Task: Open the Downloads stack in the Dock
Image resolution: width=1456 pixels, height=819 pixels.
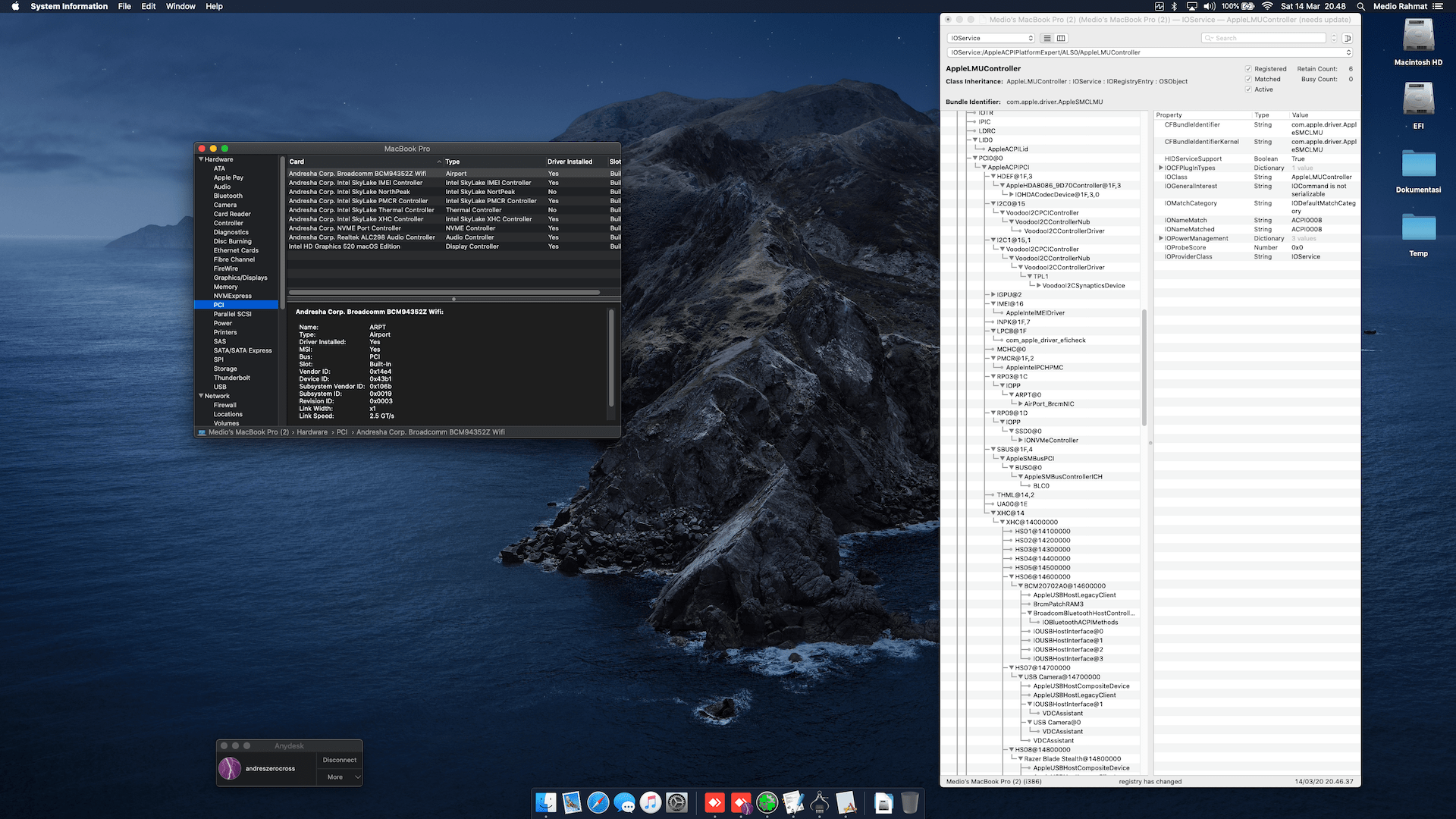Action: [x=883, y=802]
